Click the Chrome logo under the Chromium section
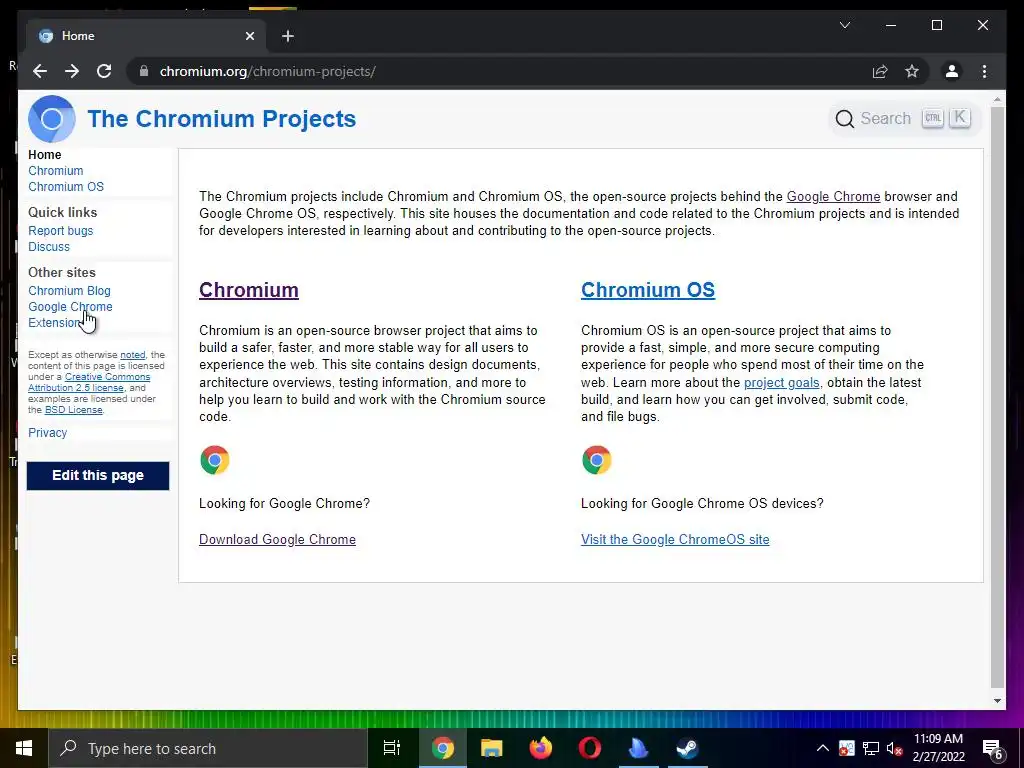 [215, 460]
